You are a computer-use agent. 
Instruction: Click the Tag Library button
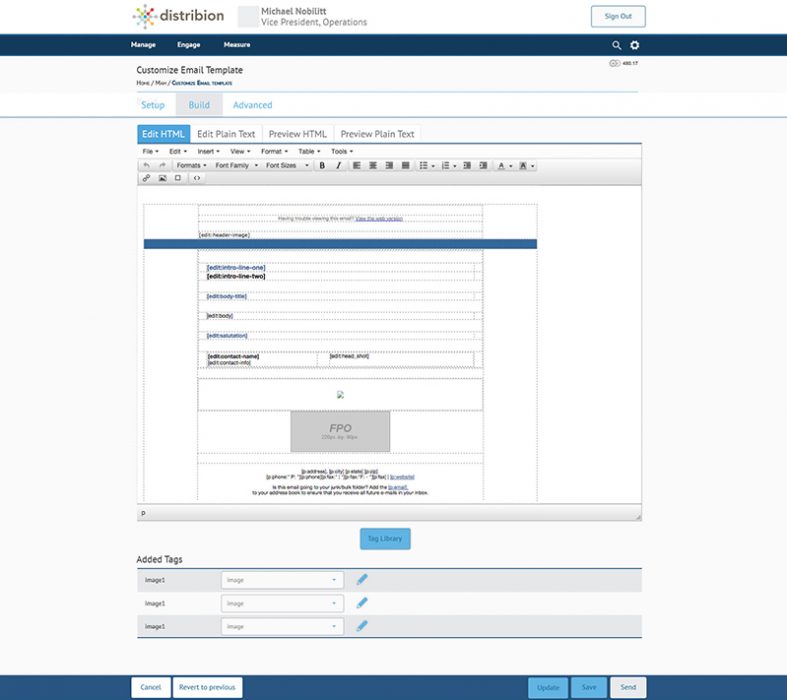pos(385,538)
